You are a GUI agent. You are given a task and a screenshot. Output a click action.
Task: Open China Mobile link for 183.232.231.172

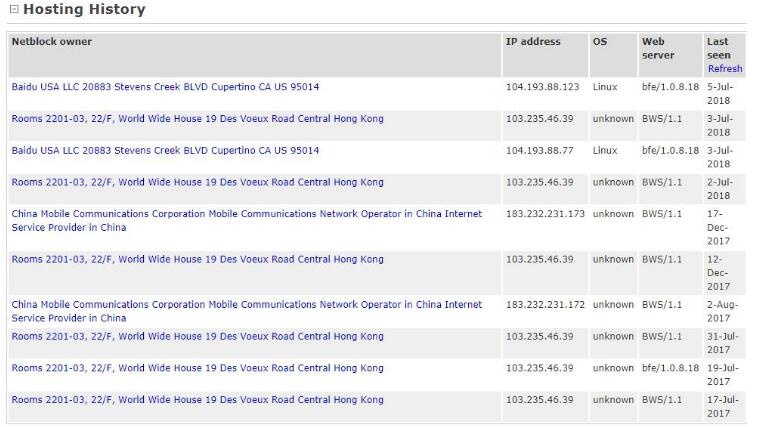pos(246,305)
